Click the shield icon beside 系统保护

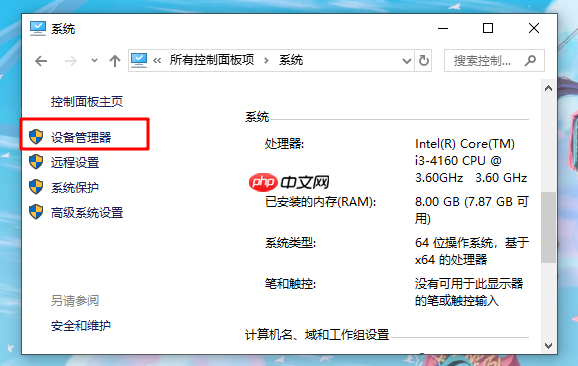tap(36, 187)
